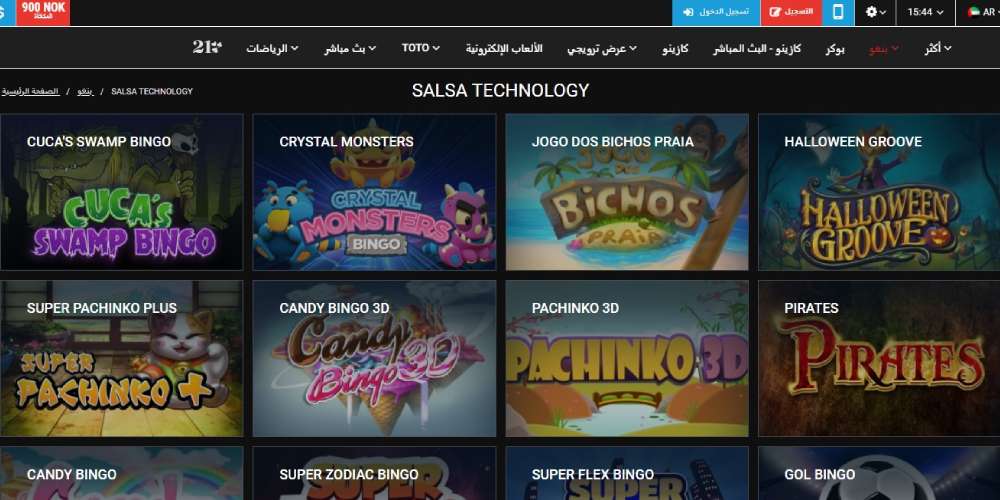
Task: Open the بوكر poker menu item
Action: coord(835,48)
